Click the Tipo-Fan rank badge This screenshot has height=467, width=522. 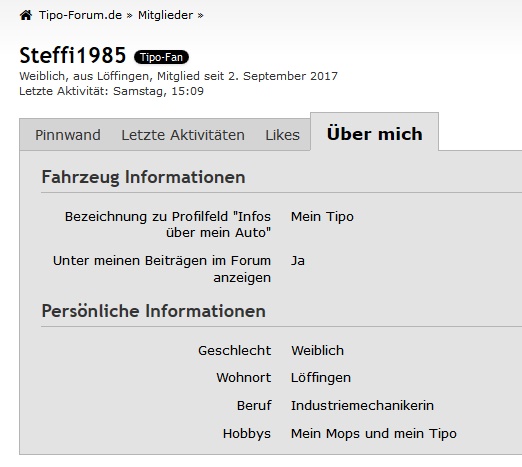click(161, 57)
